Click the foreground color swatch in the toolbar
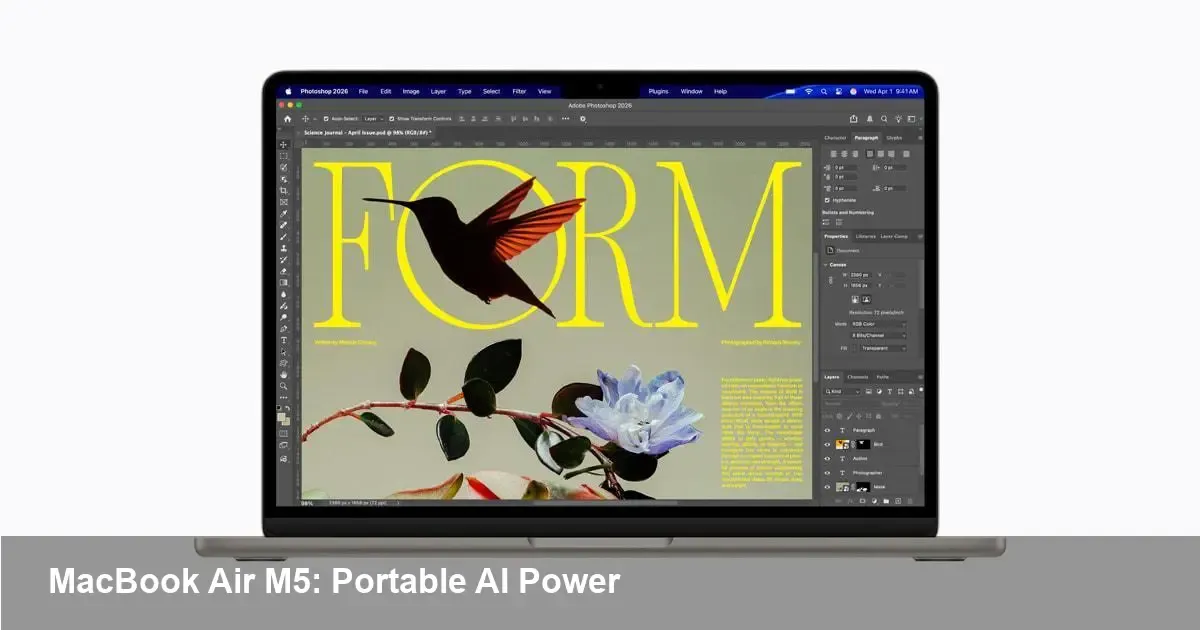The height and width of the screenshot is (630, 1200). [283, 418]
